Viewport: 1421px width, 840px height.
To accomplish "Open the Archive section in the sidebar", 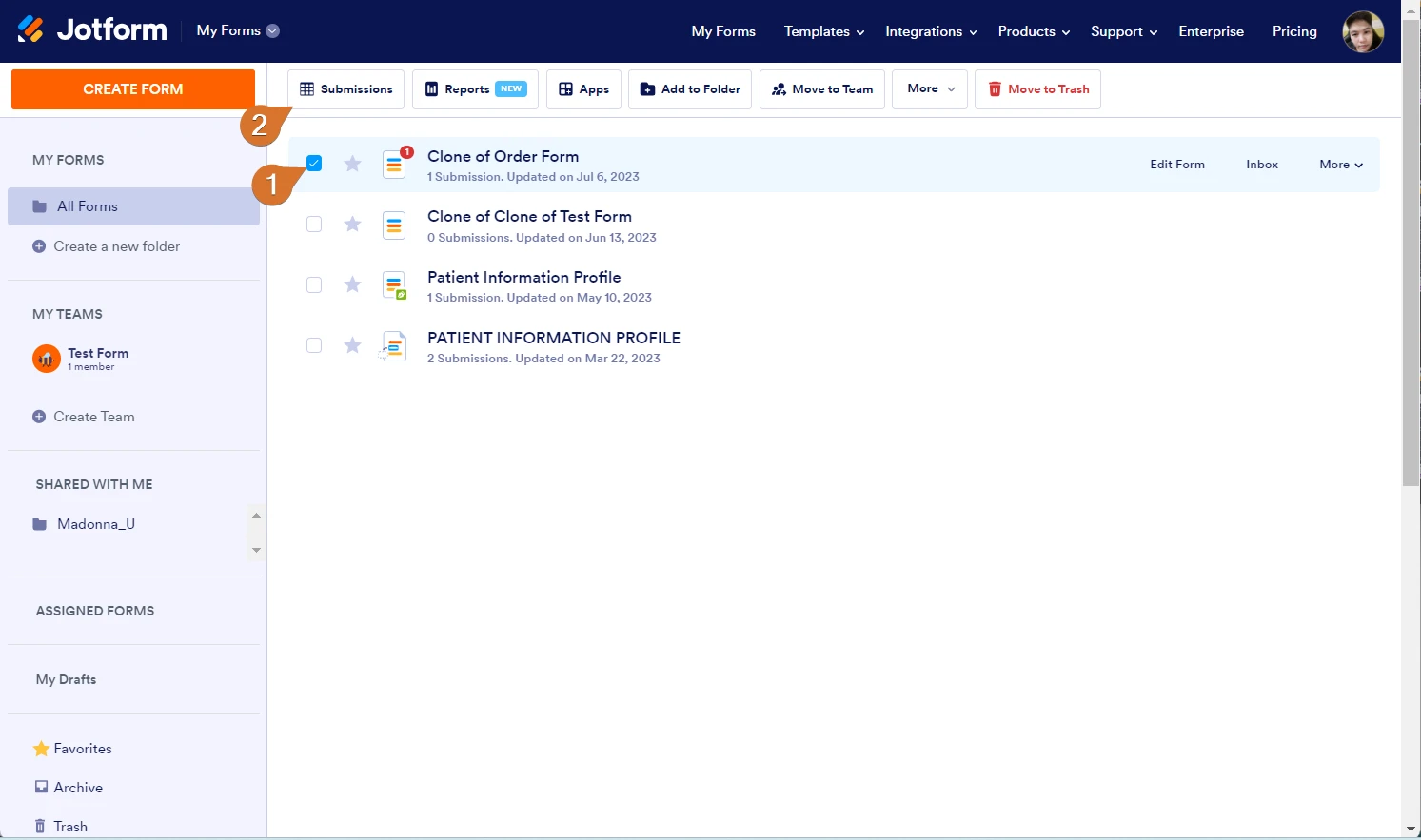I will (x=77, y=787).
